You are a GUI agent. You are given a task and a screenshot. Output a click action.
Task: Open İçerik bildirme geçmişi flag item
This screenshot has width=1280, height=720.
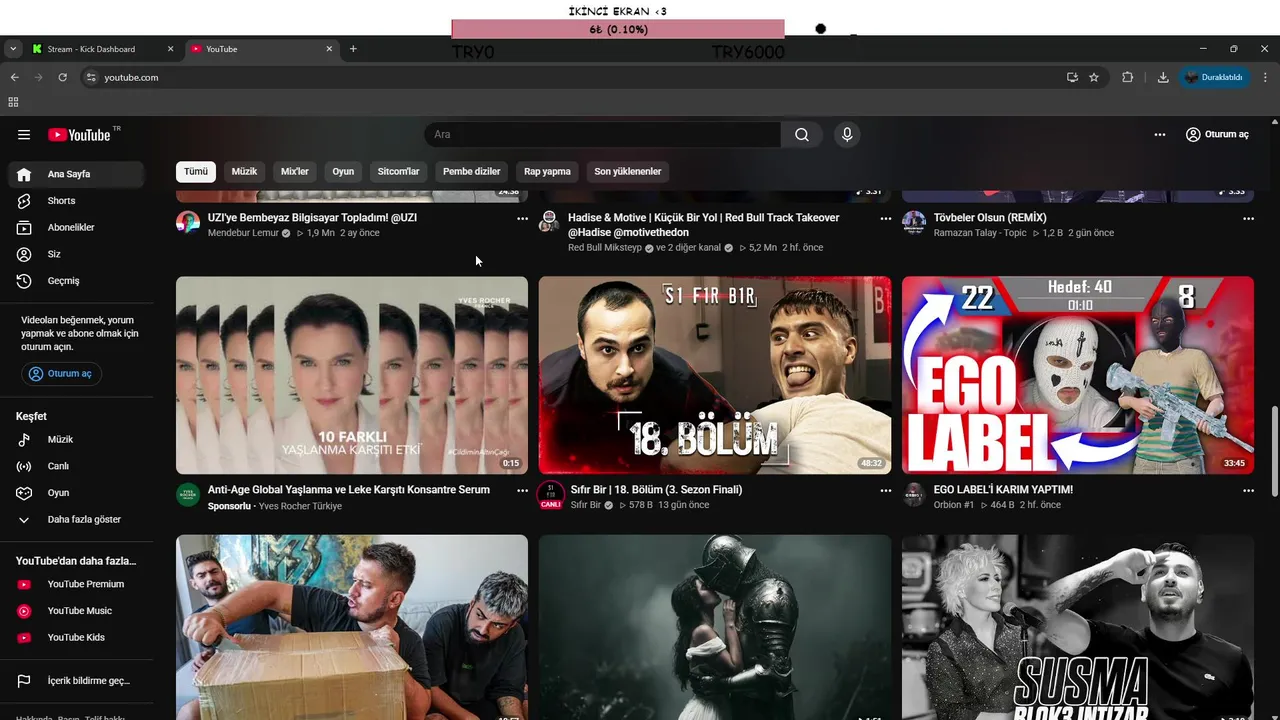coord(78,681)
